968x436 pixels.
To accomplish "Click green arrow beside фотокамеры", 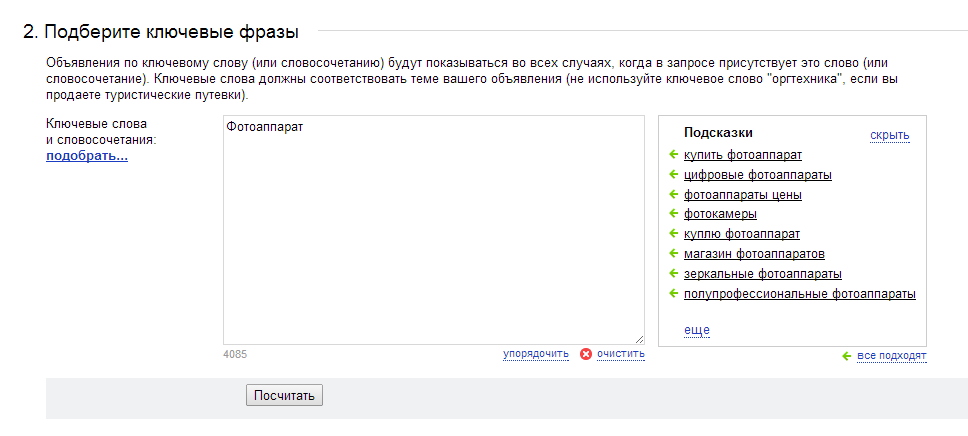I will click(x=674, y=214).
